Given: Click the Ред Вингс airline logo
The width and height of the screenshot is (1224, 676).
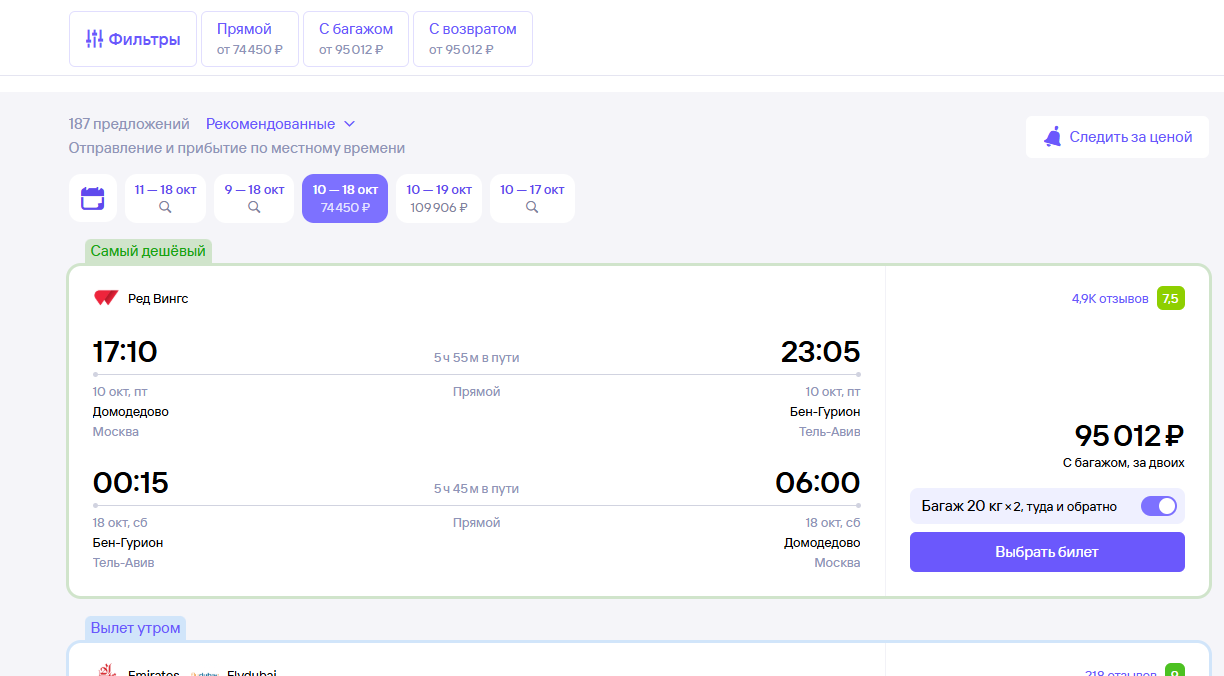Looking at the screenshot, I should tap(106, 298).
